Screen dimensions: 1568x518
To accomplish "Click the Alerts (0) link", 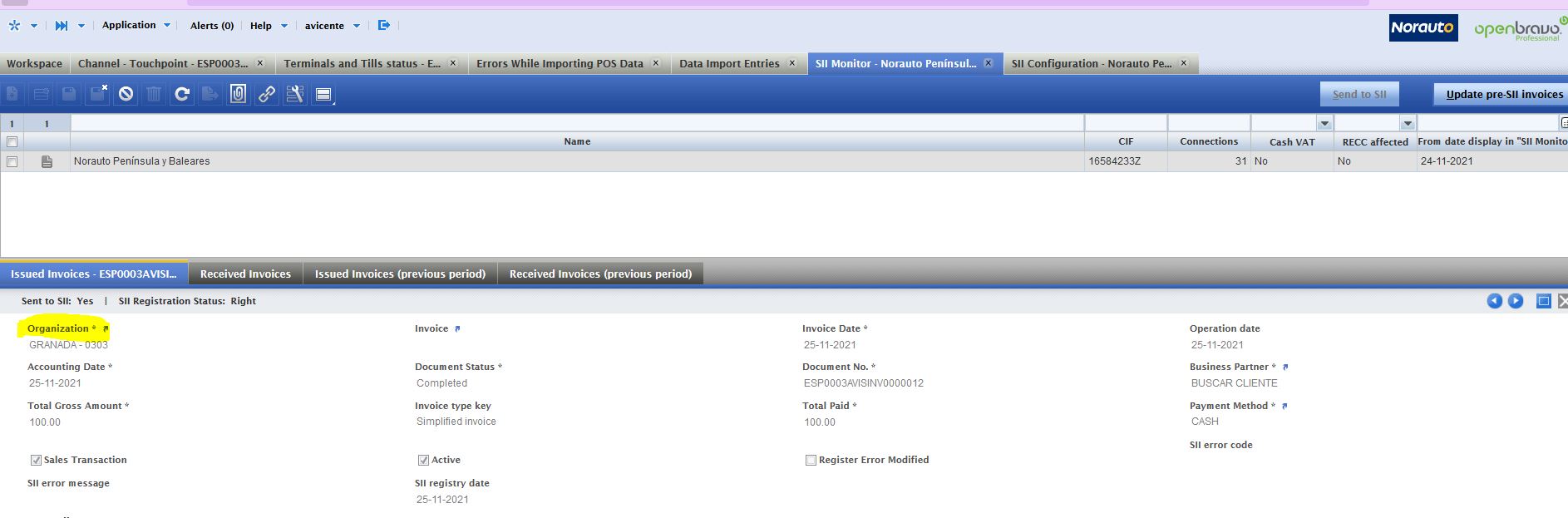I will [x=212, y=26].
